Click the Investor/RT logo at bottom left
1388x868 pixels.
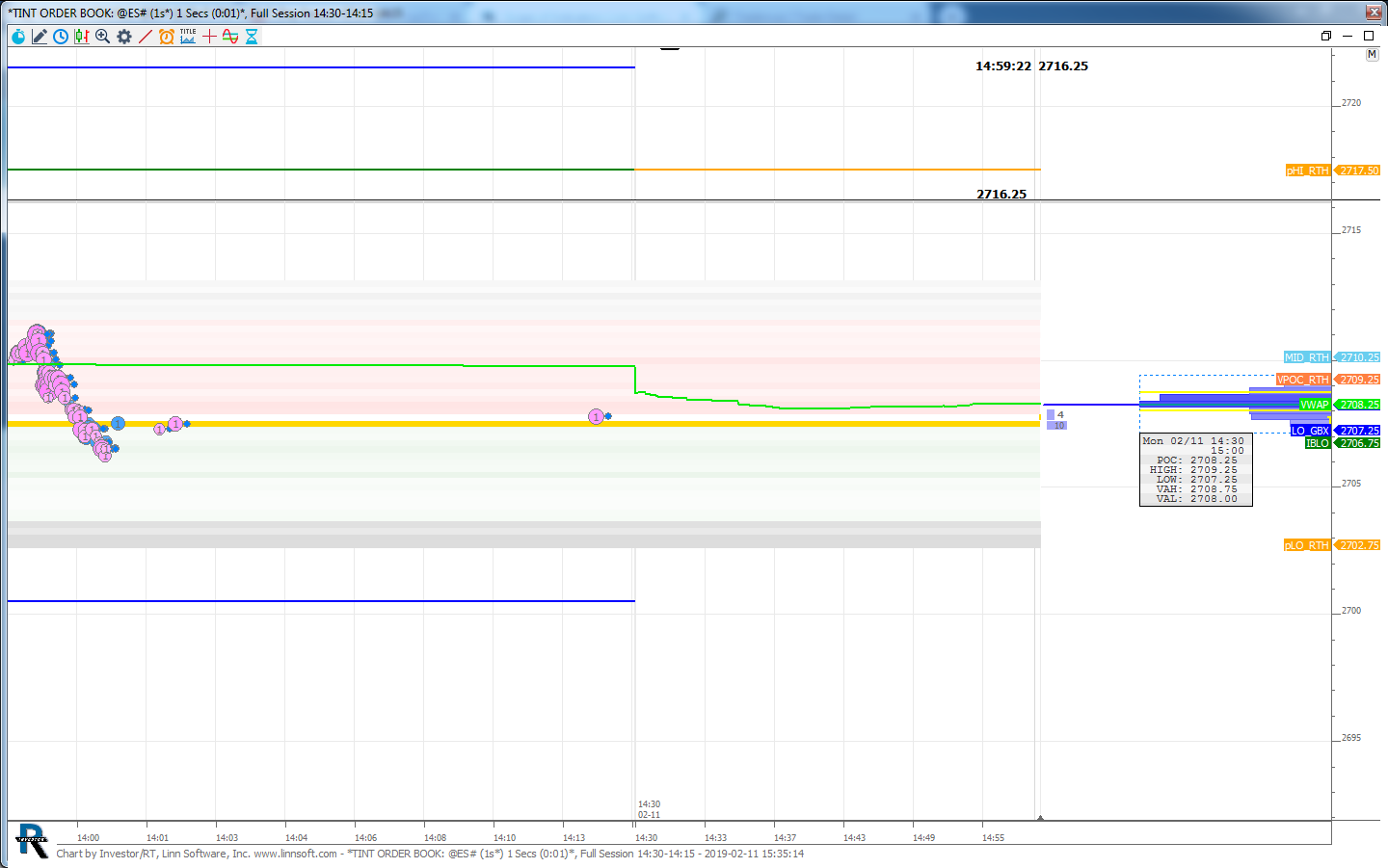pyautogui.click(x=31, y=841)
